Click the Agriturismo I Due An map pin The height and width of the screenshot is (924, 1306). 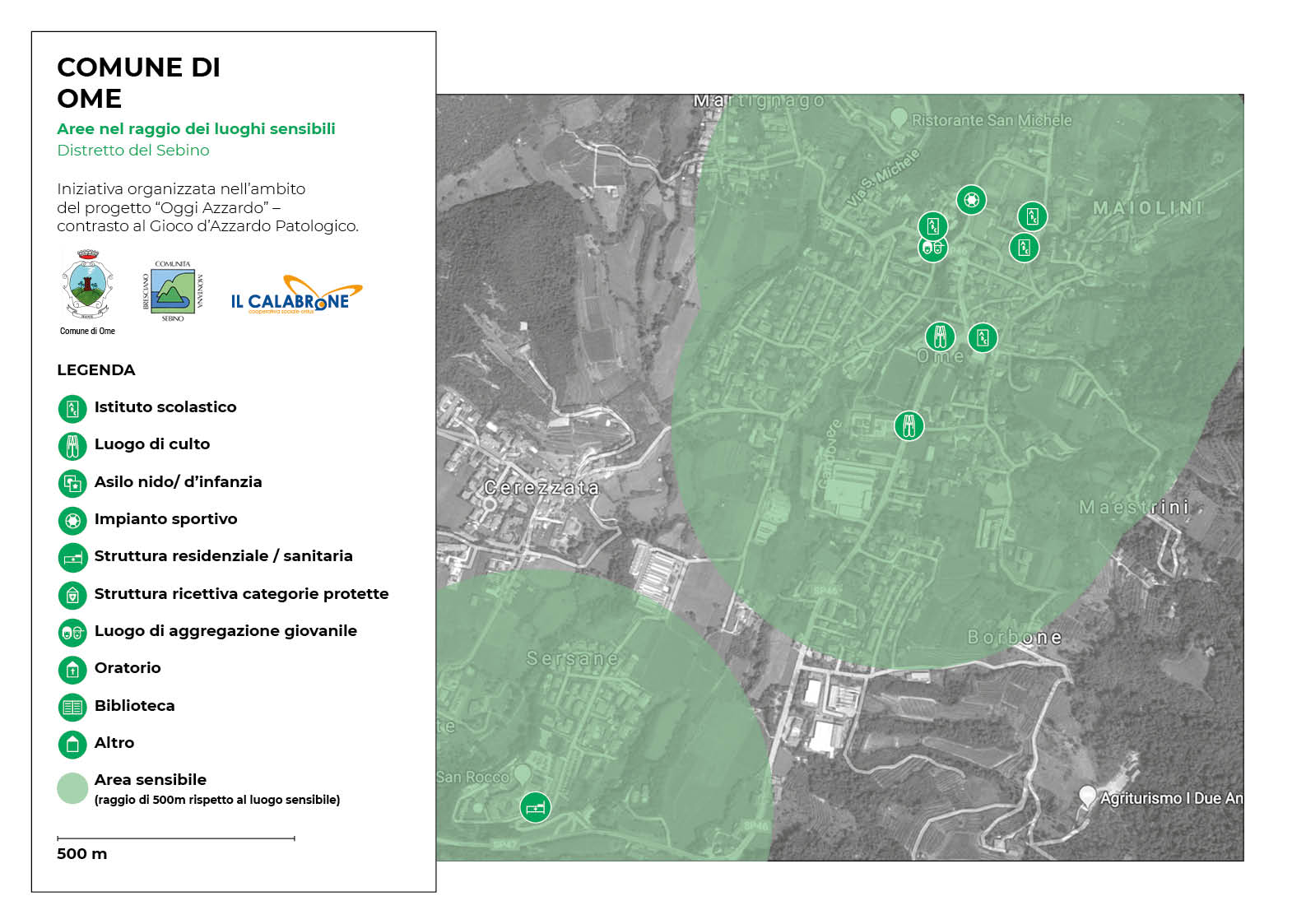[x=1087, y=796]
